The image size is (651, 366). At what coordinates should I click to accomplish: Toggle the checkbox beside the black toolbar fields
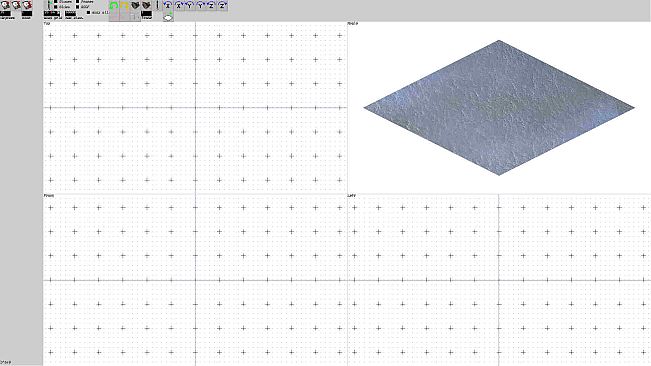(88, 12)
